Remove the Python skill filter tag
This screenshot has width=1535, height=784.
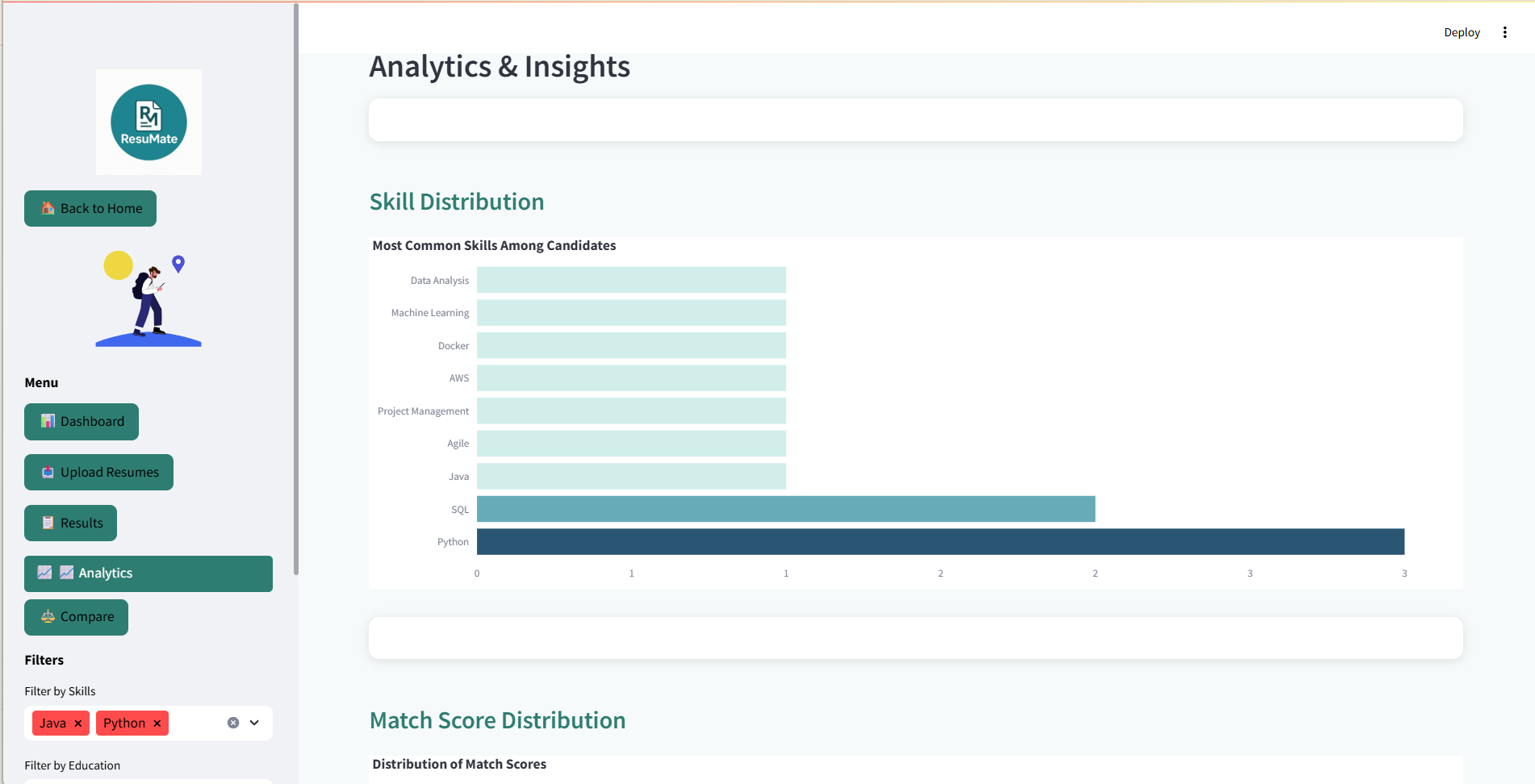click(x=157, y=724)
